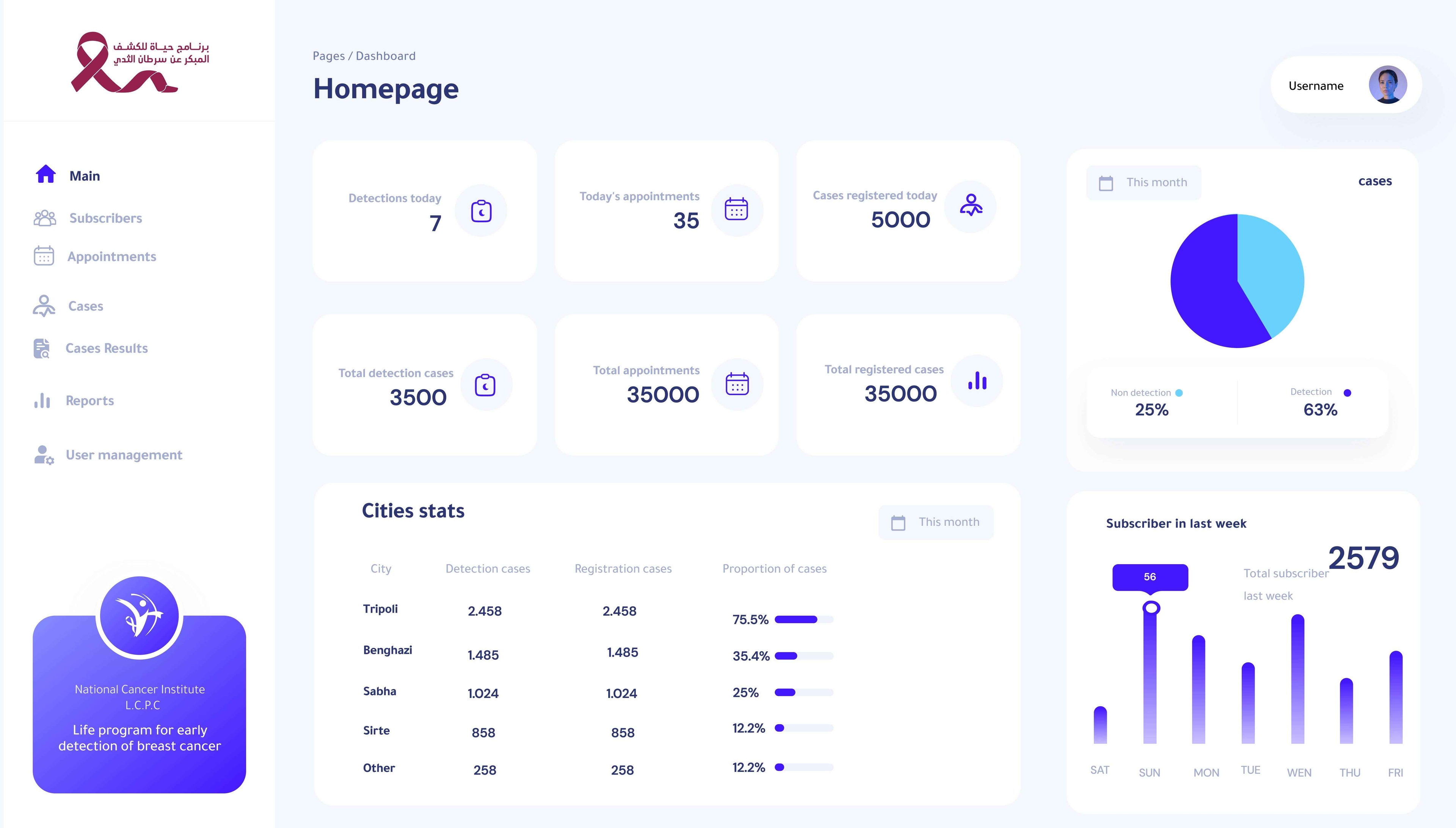This screenshot has width=1456, height=828.
Task: Click the person icon in Cases registered today
Action: 971,206
